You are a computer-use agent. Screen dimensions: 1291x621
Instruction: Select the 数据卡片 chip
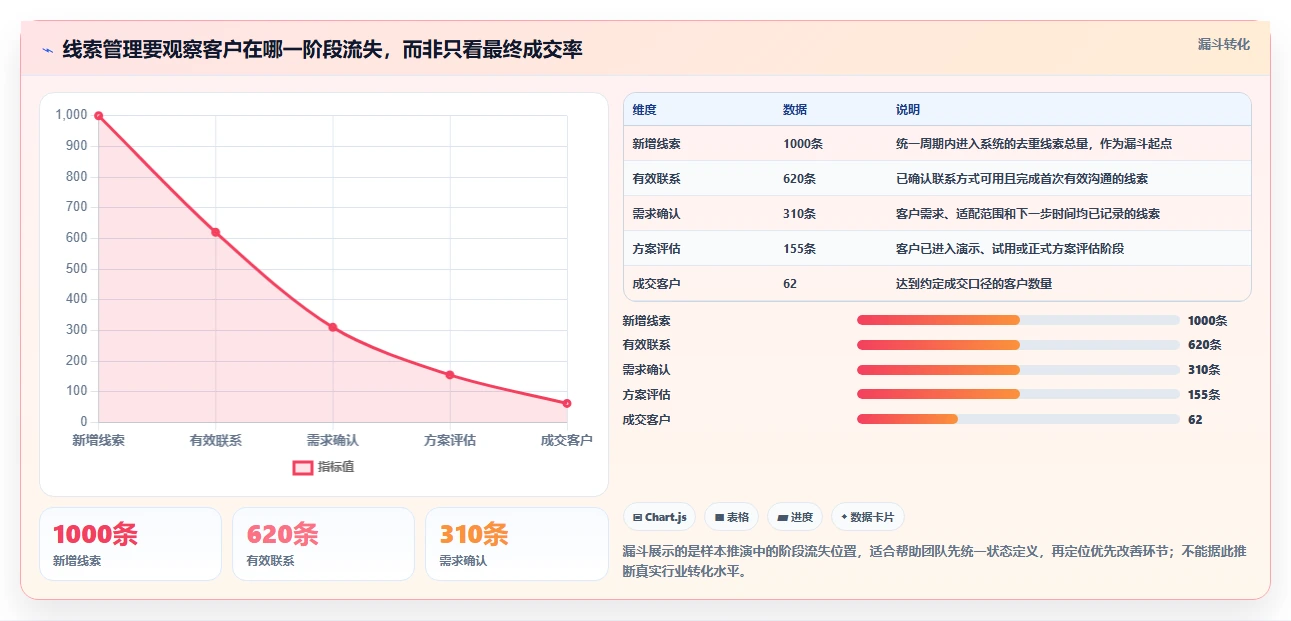(867, 517)
